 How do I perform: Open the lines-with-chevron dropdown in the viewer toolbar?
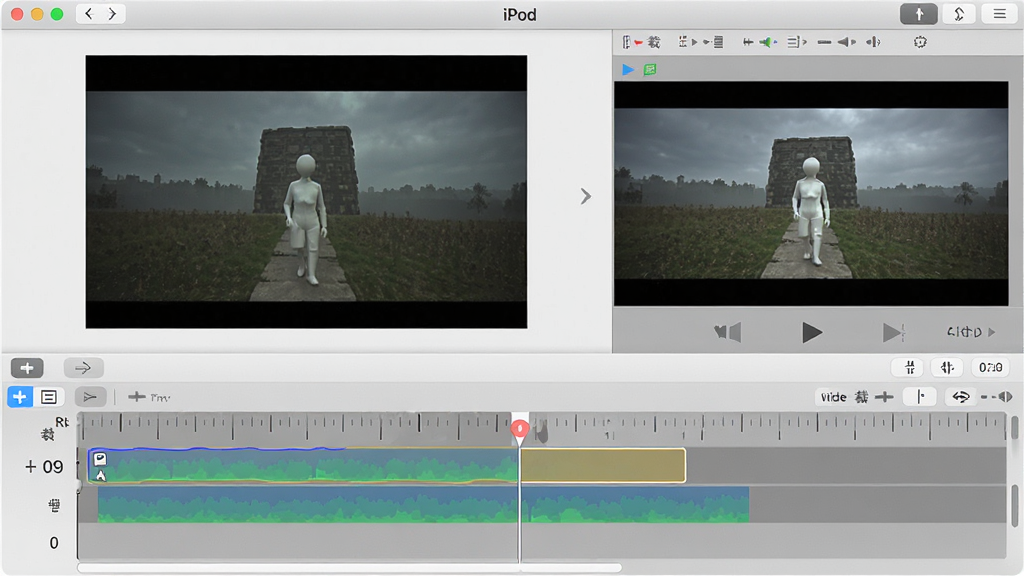click(797, 42)
